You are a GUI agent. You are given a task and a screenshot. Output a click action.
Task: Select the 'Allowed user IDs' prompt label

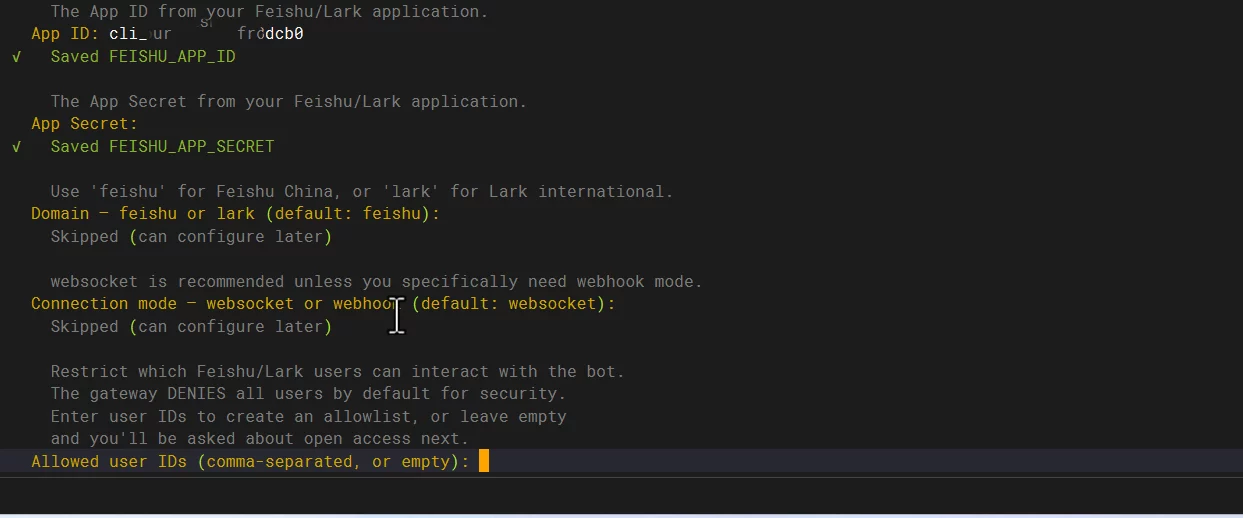pyautogui.click(x=250, y=461)
